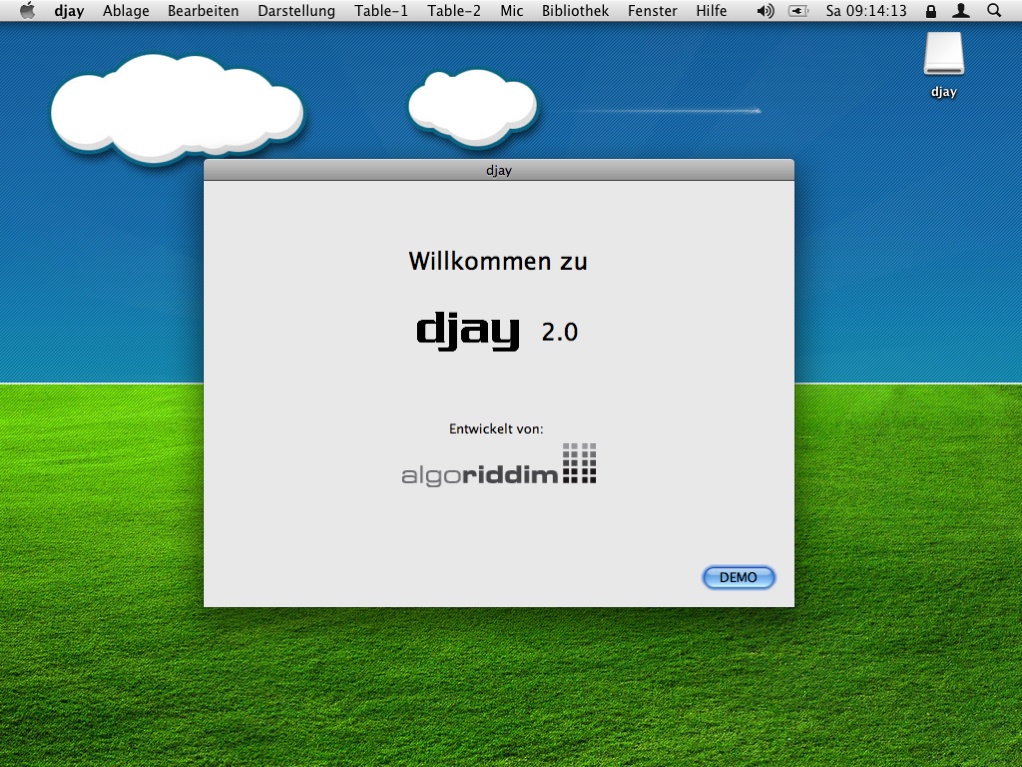Open the Mic menu
The width and height of the screenshot is (1022, 767).
click(x=512, y=10)
